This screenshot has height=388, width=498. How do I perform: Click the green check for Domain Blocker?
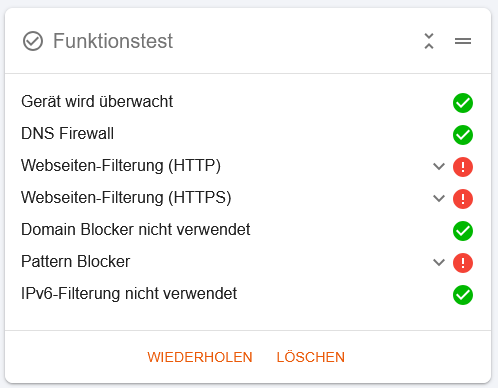click(463, 231)
